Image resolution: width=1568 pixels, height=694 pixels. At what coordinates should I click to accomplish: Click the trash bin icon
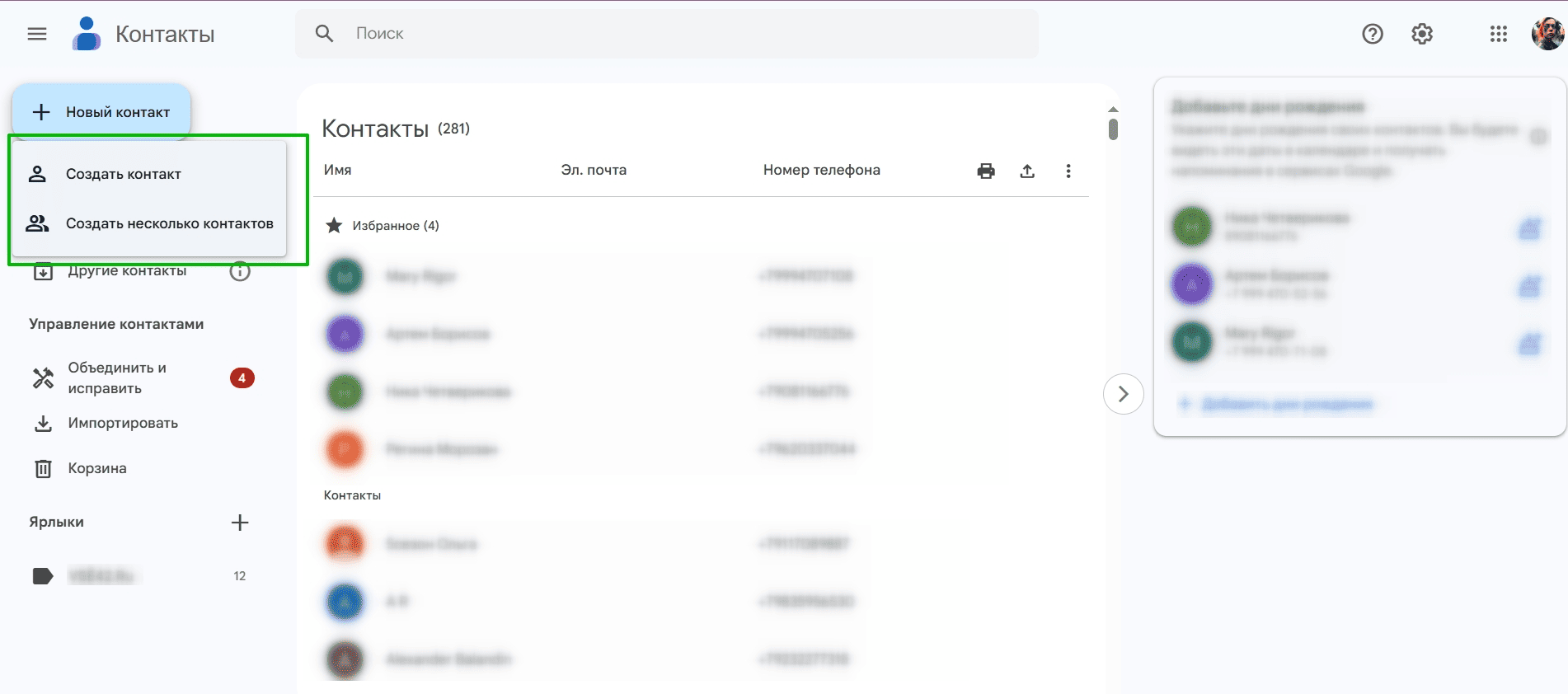click(43, 469)
